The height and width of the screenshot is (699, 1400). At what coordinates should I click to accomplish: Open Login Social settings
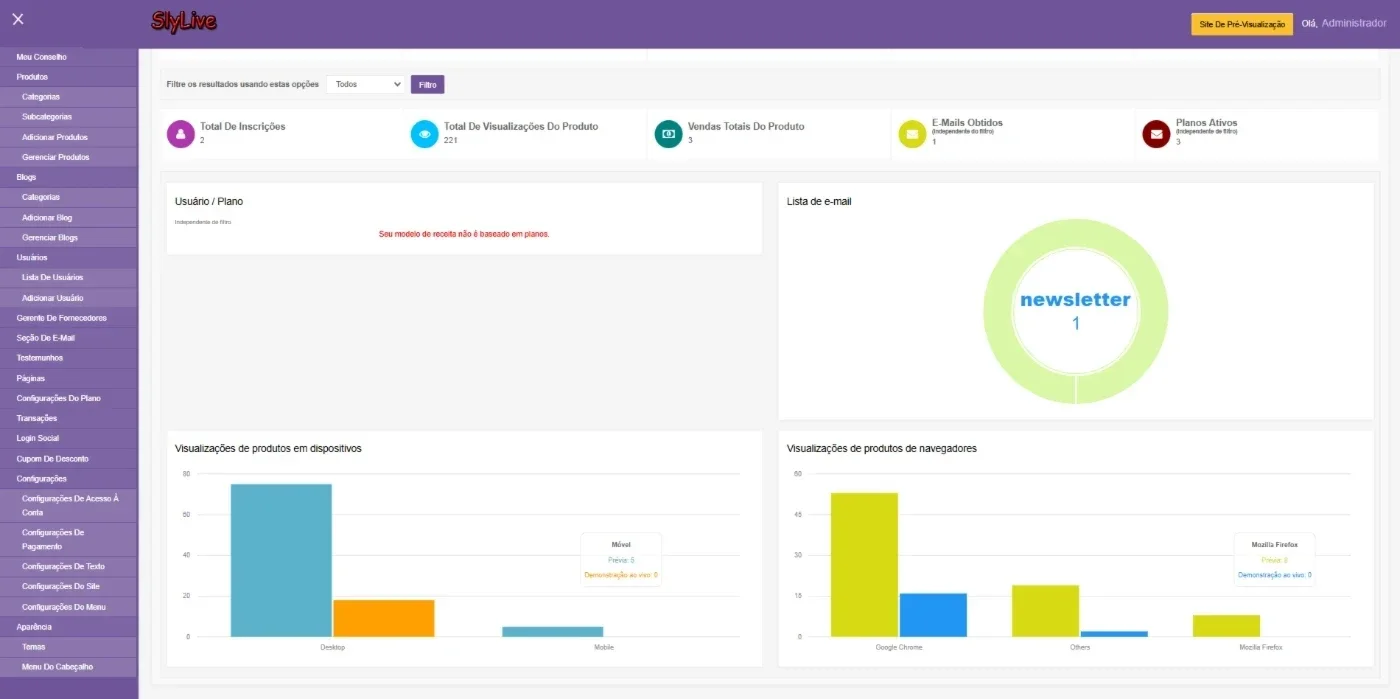tap(68, 438)
